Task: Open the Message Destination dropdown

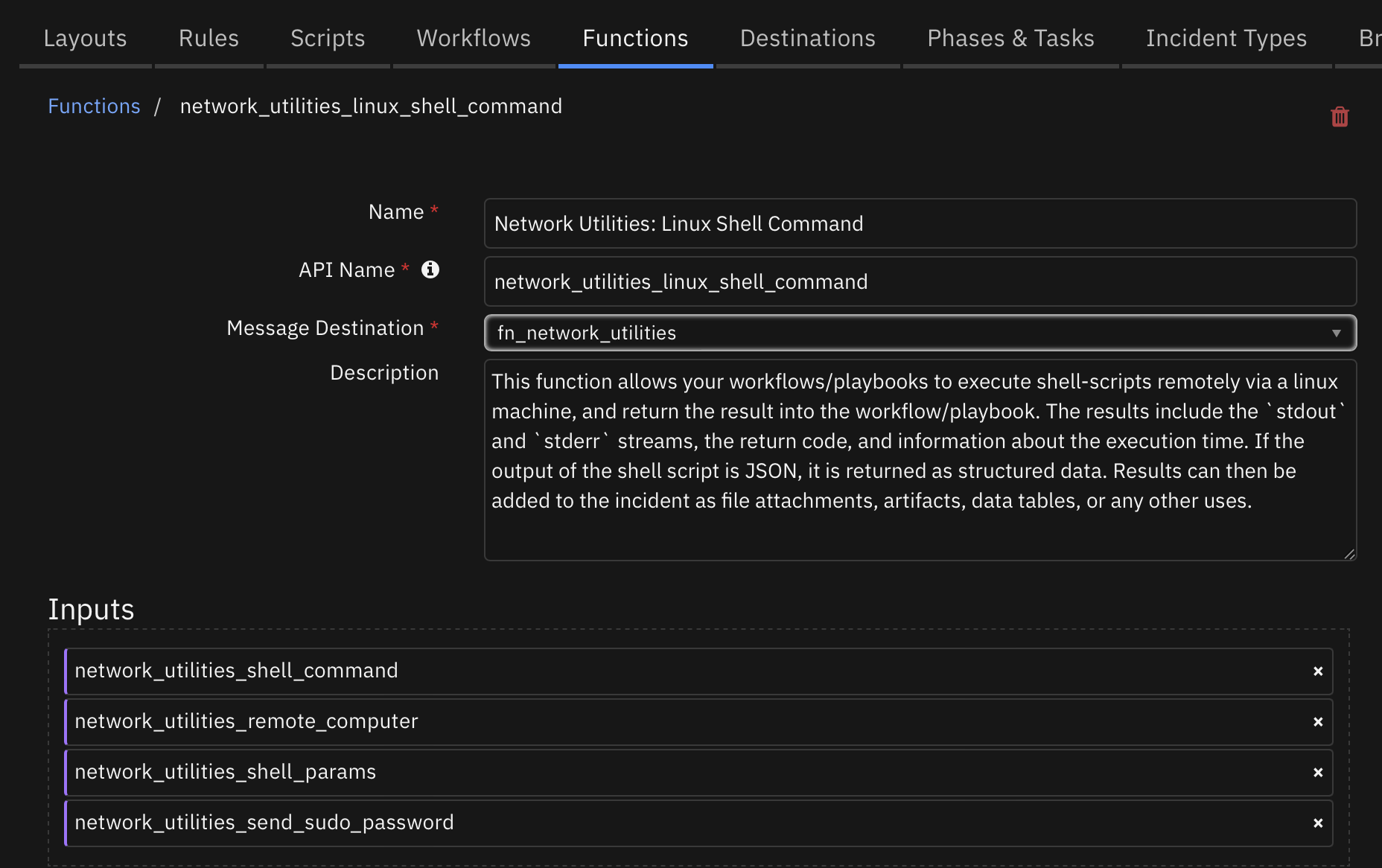Action: (x=920, y=333)
